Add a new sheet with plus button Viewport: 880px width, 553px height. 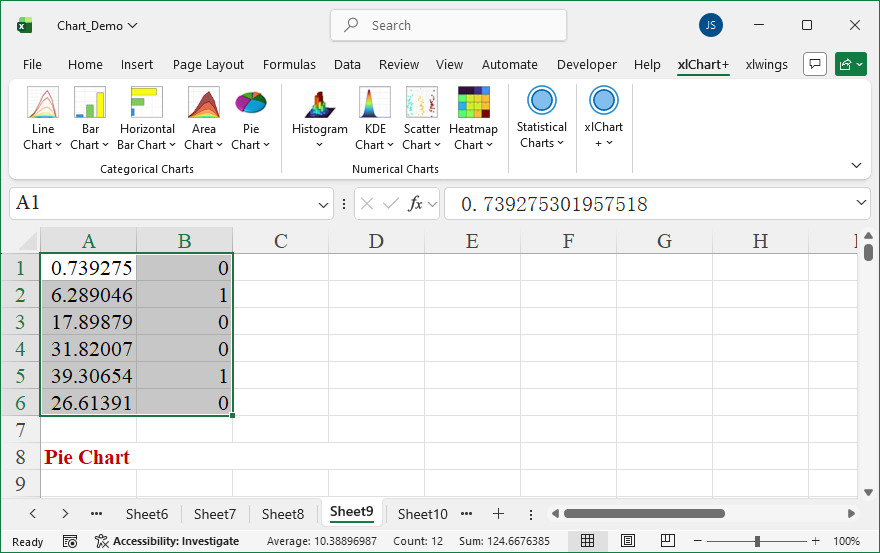pos(498,514)
